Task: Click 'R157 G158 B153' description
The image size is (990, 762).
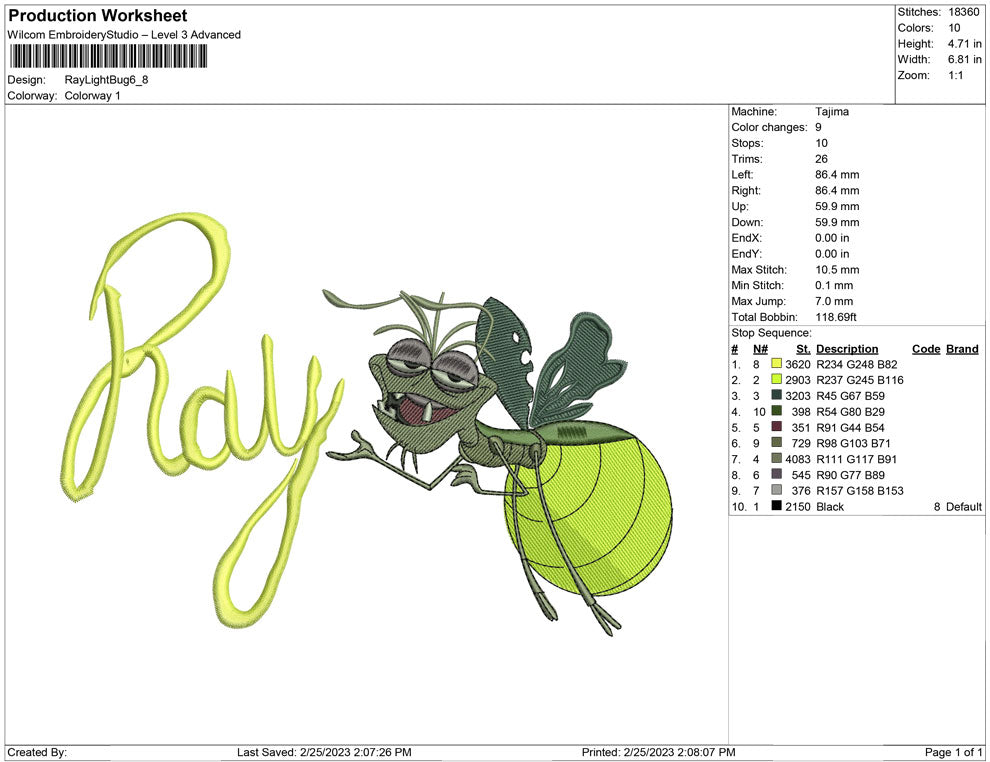Action: point(859,491)
